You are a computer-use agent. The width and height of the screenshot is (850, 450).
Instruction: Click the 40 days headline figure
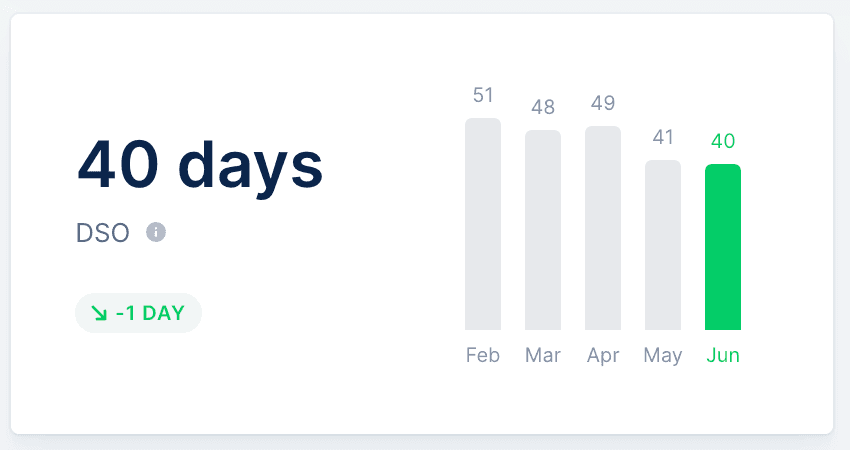[200, 165]
